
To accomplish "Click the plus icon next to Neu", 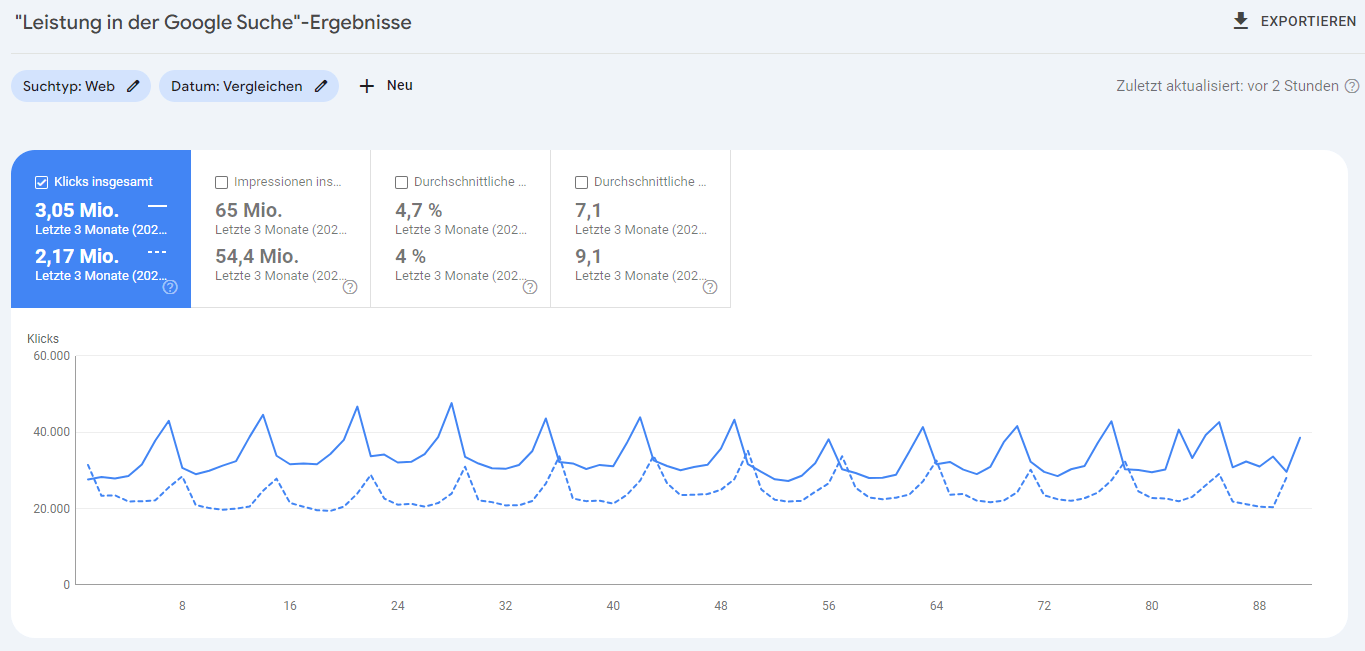I will [x=366, y=85].
